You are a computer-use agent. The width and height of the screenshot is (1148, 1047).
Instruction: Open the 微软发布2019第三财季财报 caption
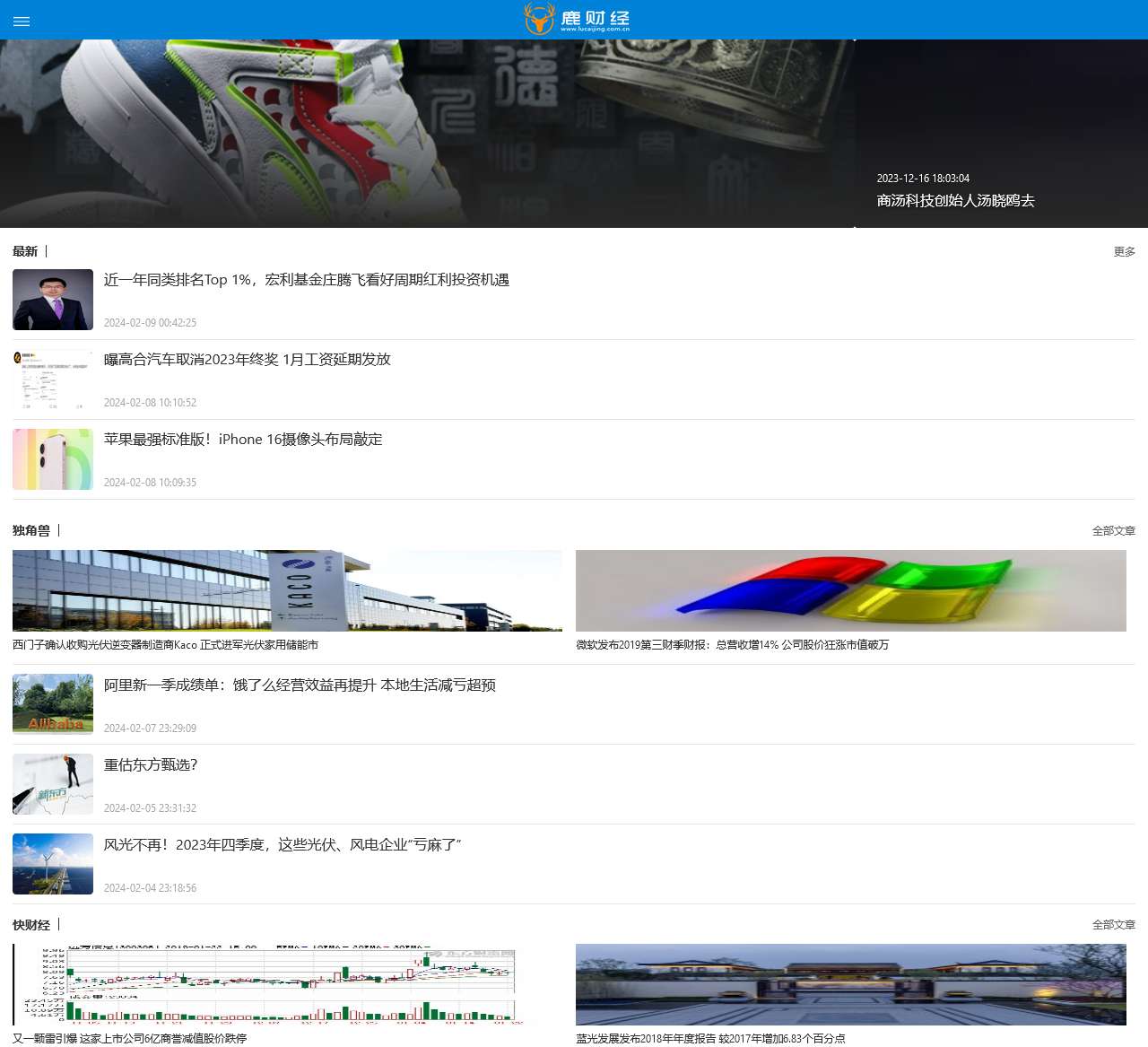point(732,645)
